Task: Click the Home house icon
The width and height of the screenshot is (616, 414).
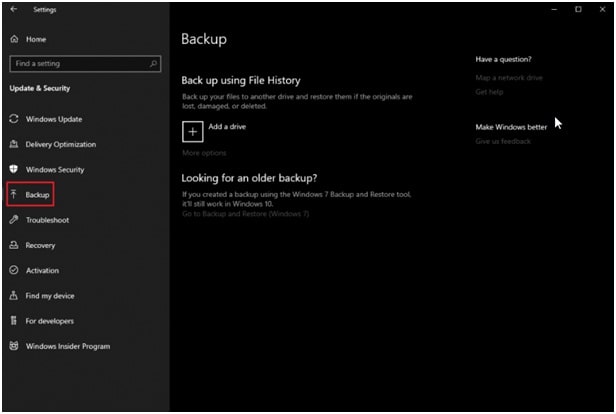Action: tap(15, 39)
